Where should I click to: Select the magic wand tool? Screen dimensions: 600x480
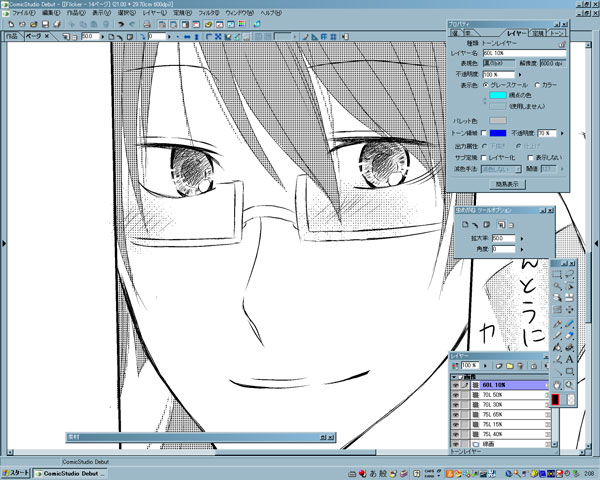click(557, 286)
